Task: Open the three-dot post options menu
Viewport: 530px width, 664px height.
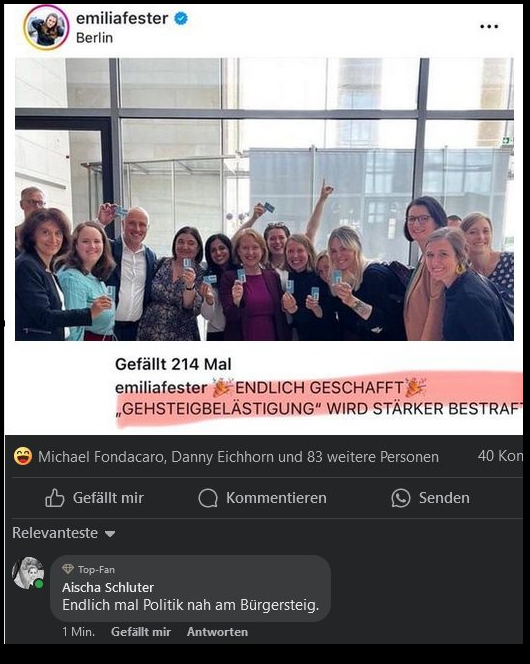Action: point(489,26)
